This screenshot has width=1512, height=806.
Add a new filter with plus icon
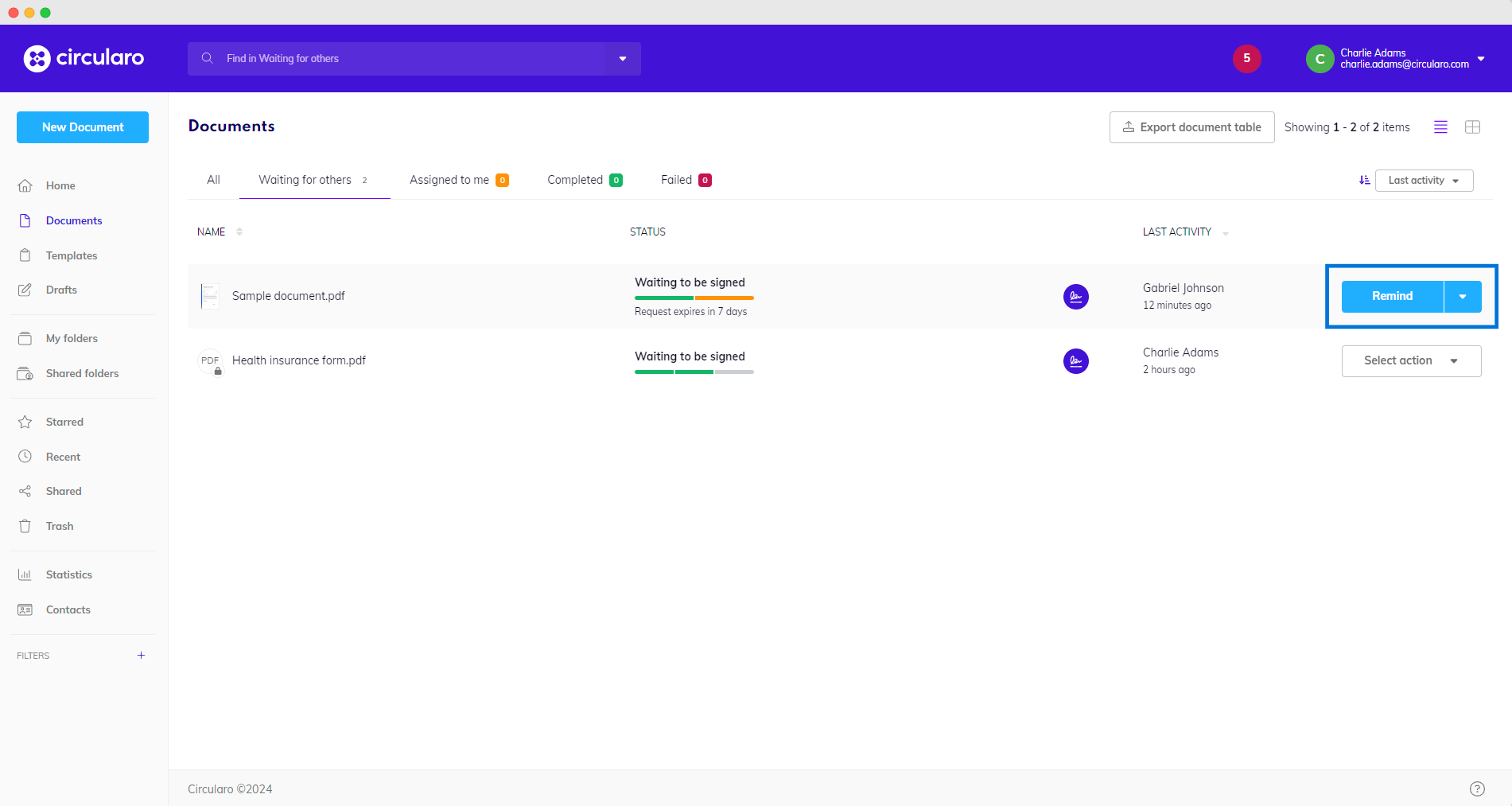click(x=141, y=656)
